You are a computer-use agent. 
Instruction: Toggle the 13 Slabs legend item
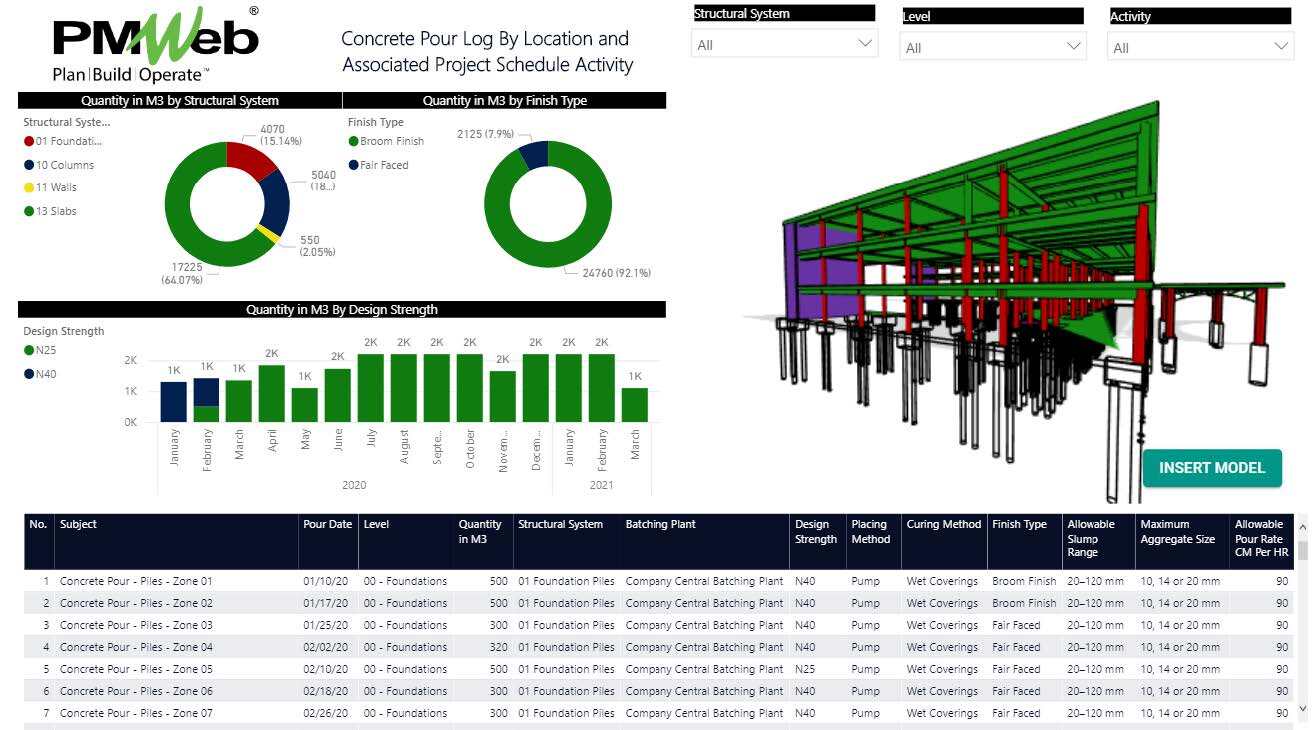click(56, 211)
